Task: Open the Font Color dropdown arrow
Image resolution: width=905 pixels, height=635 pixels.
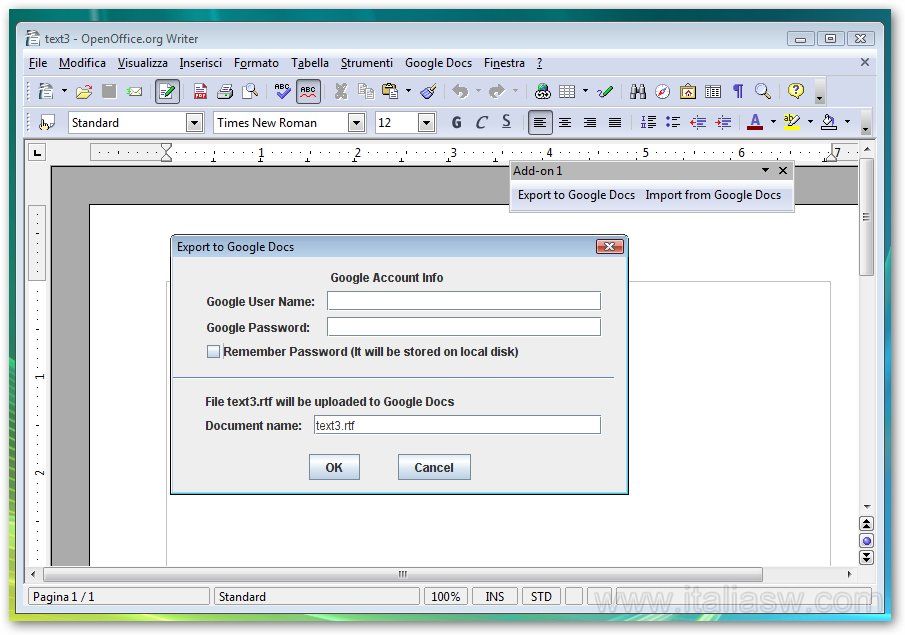Action: 773,122
